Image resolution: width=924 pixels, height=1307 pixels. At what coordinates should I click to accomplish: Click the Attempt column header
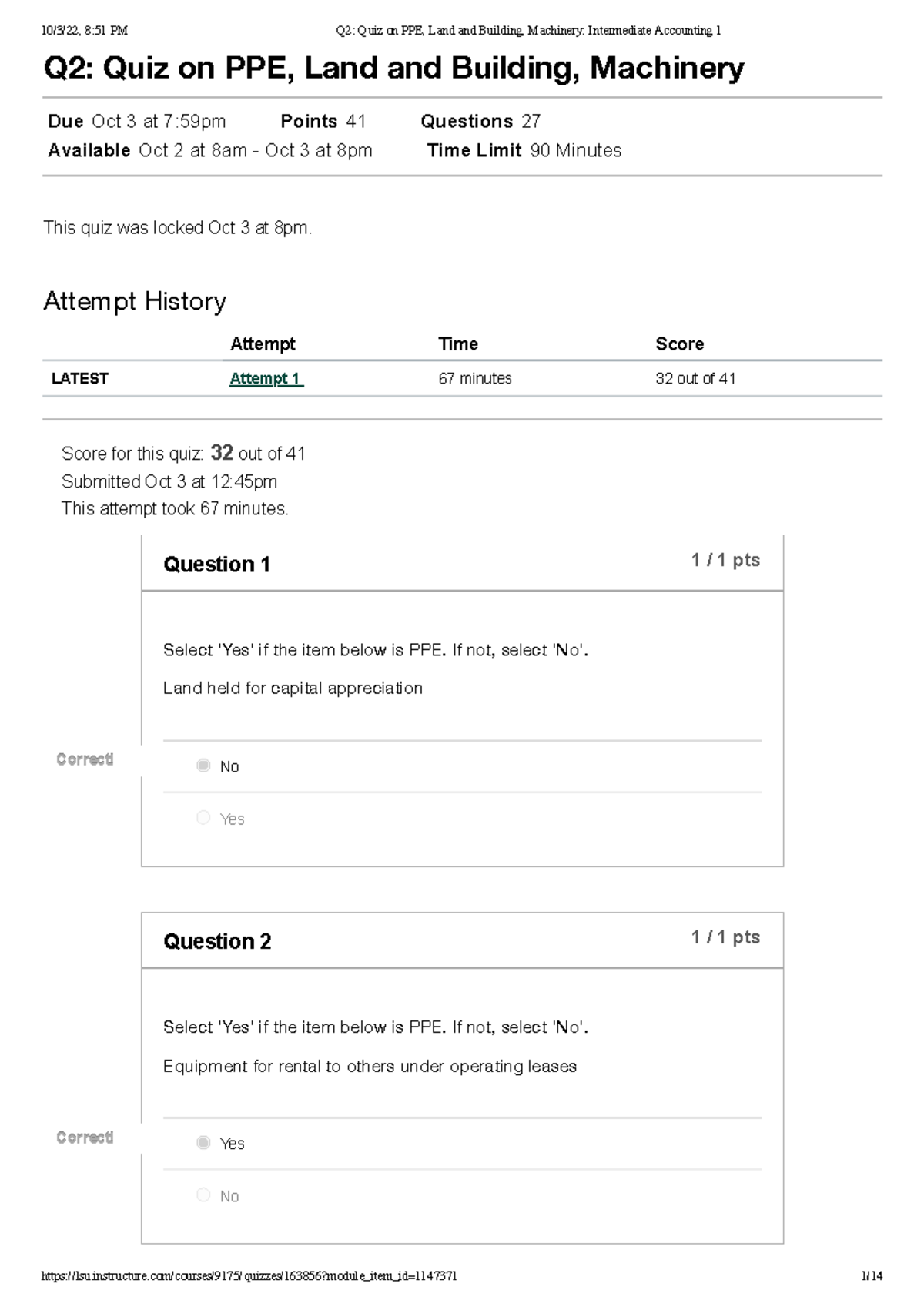[x=263, y=344]
